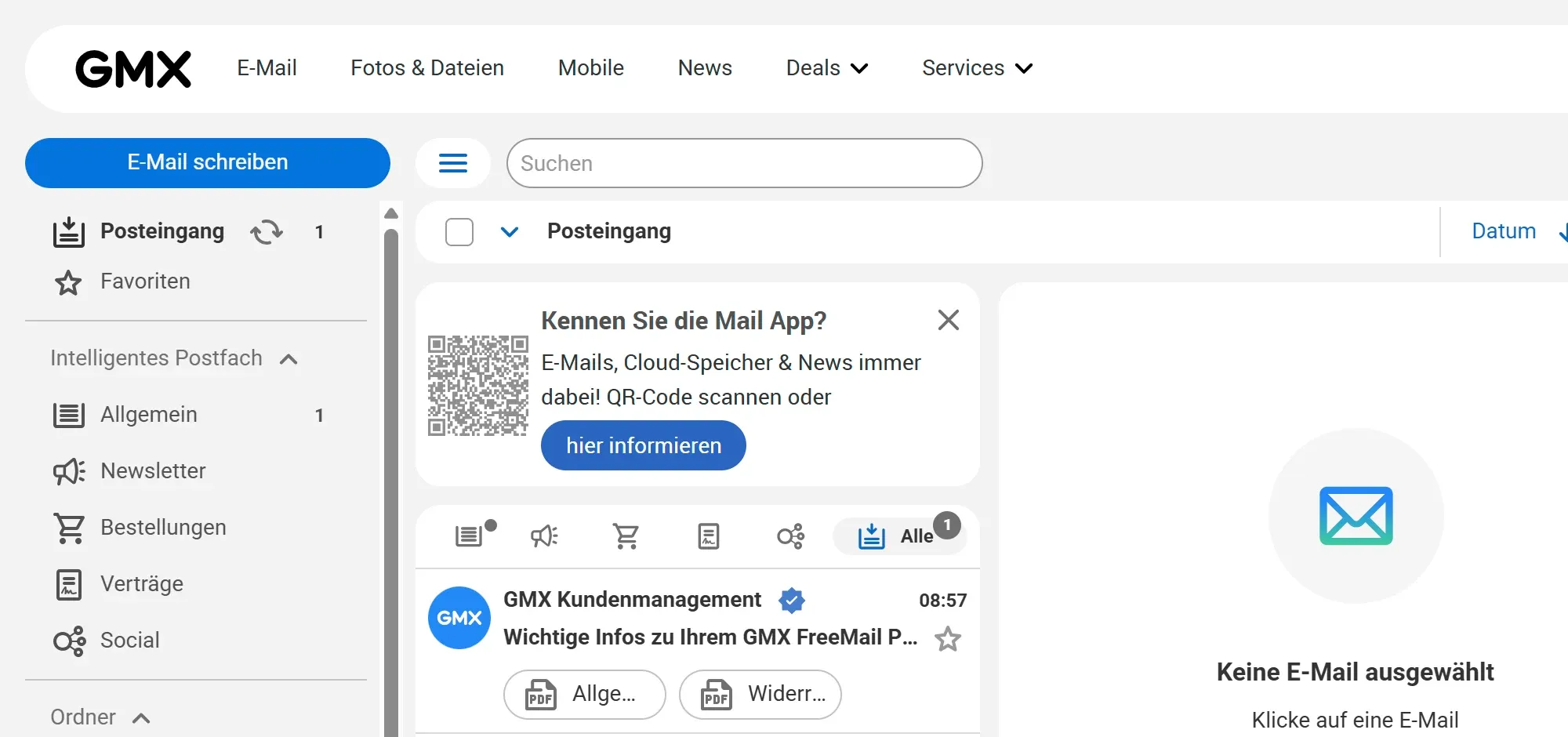Click the QR code image
The image size is (1568, 737).
tap(477, 386)
